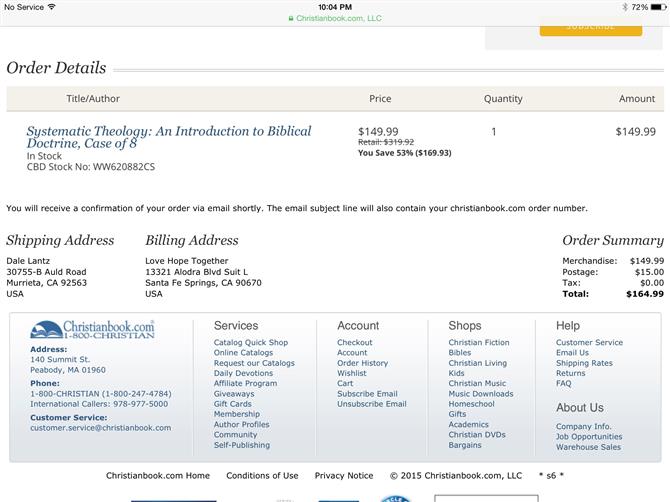This screenshot has height=502, width=670.
Task: Open the Kids shop link
Action: tap(456, 373)
